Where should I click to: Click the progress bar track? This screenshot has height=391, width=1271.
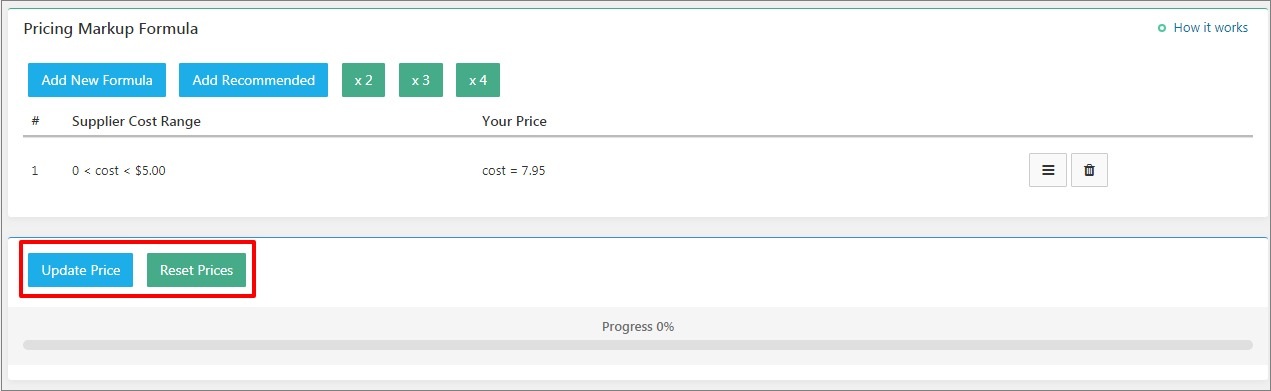(x=637, y=345)
